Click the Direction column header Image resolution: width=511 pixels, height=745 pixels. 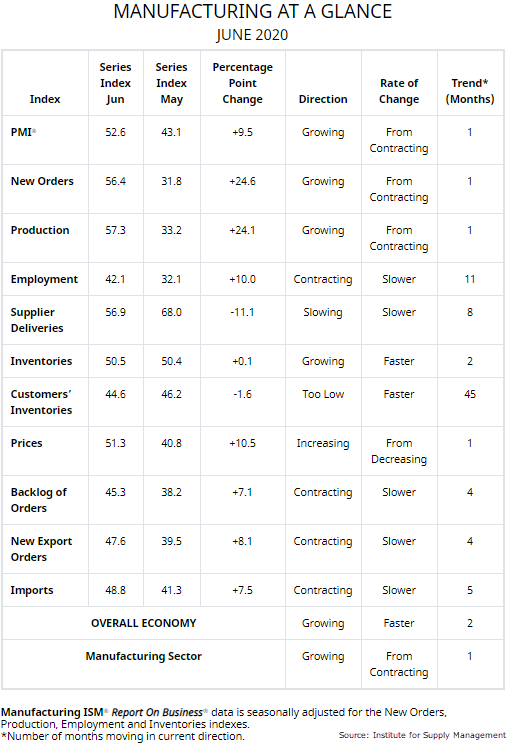tap(323, 99)
